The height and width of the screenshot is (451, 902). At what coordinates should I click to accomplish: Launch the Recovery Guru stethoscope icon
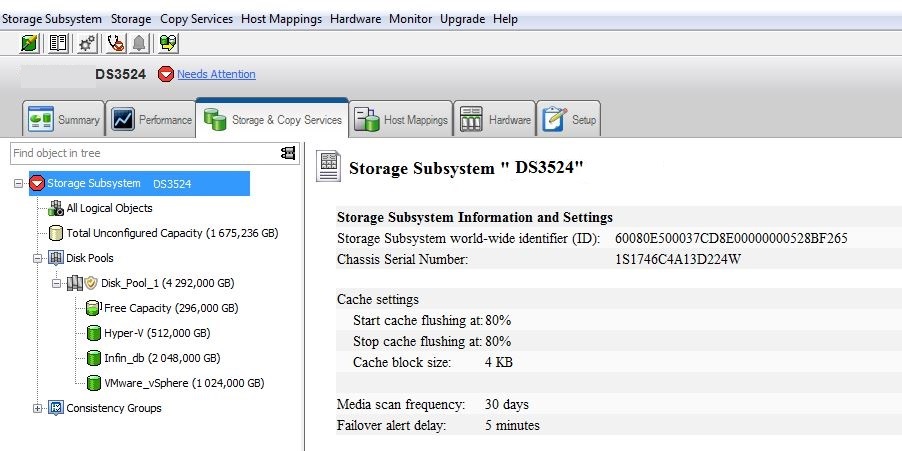point(116,43)
